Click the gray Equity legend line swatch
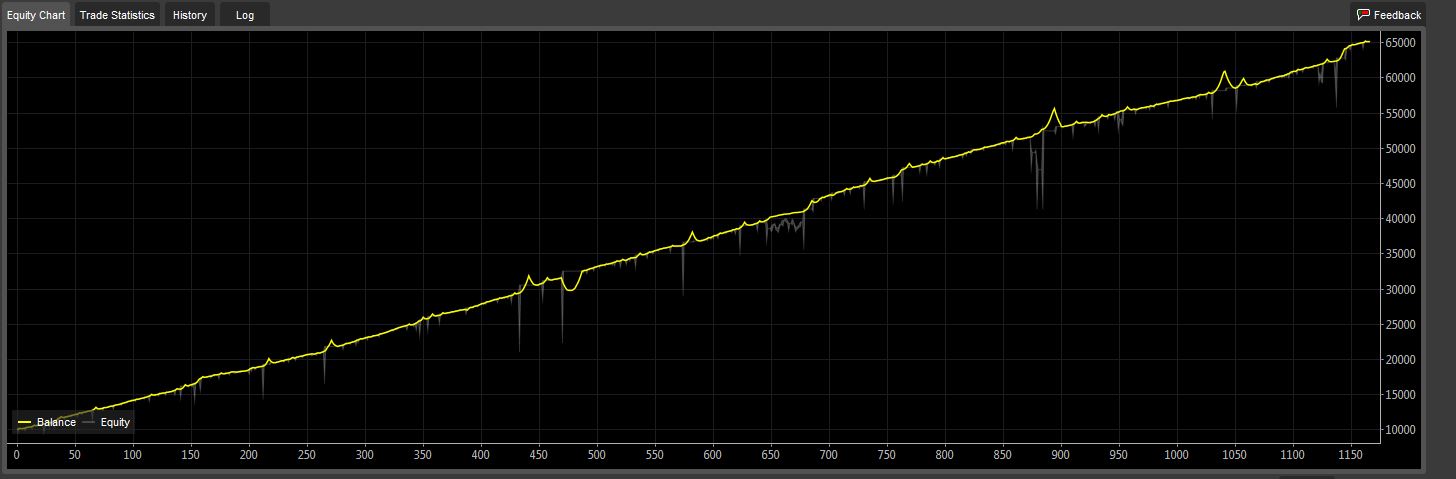The image size is (1456, 479). click(89, 423)
